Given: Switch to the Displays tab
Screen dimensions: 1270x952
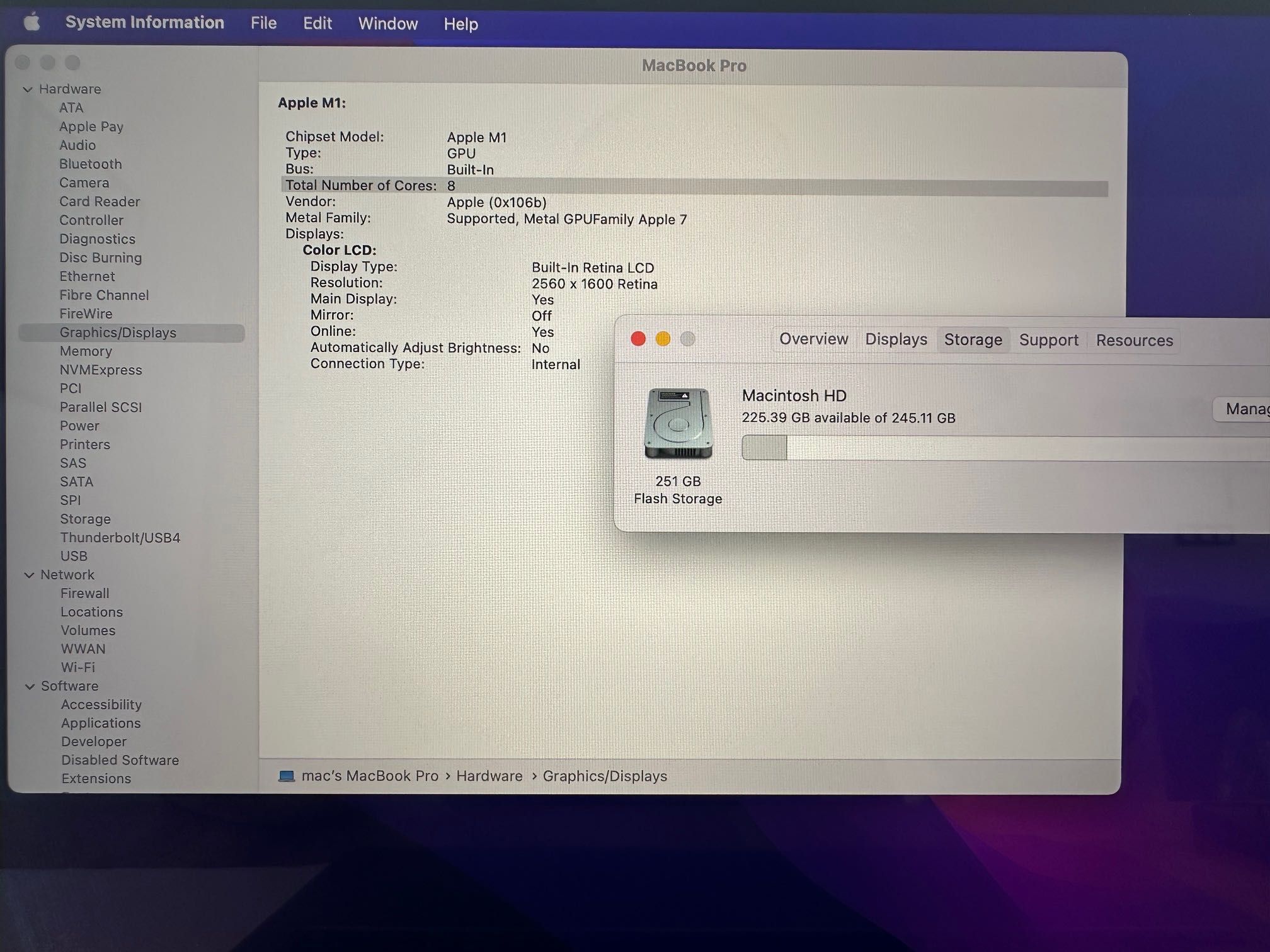Looking at the screenshot, I should [896, 339].
